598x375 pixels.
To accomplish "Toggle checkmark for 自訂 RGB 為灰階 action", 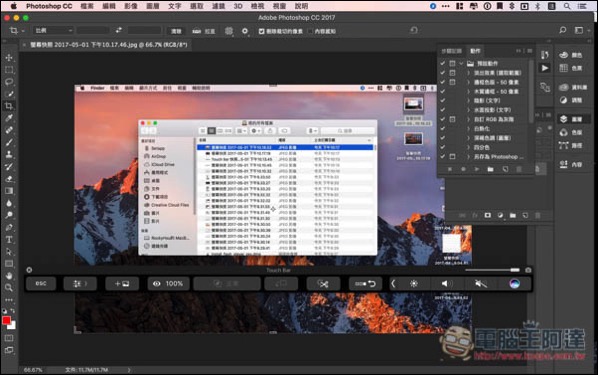I will click(x=442, y=119).
